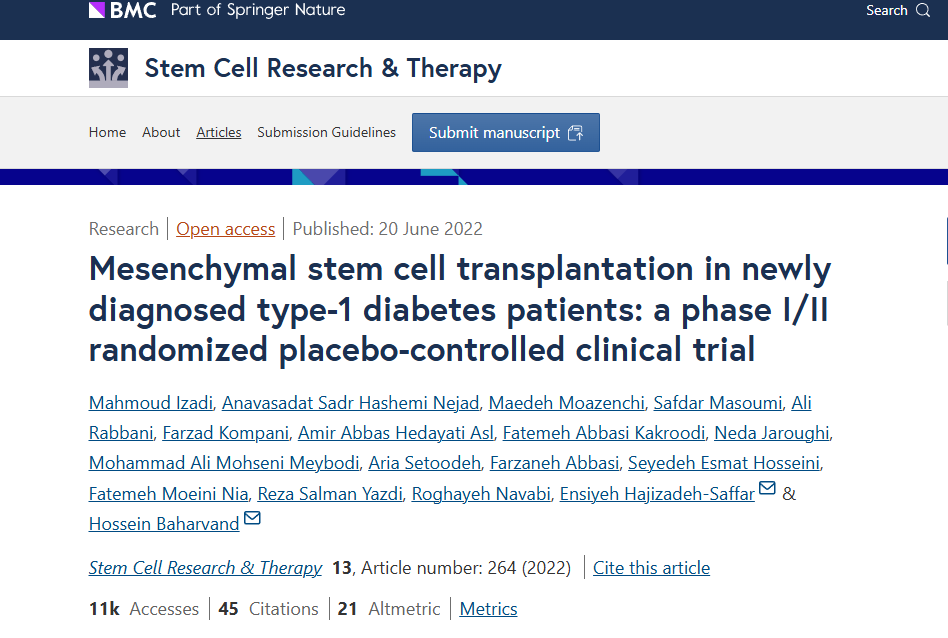
Task: Click the Open access link
Action: [225, 229]
